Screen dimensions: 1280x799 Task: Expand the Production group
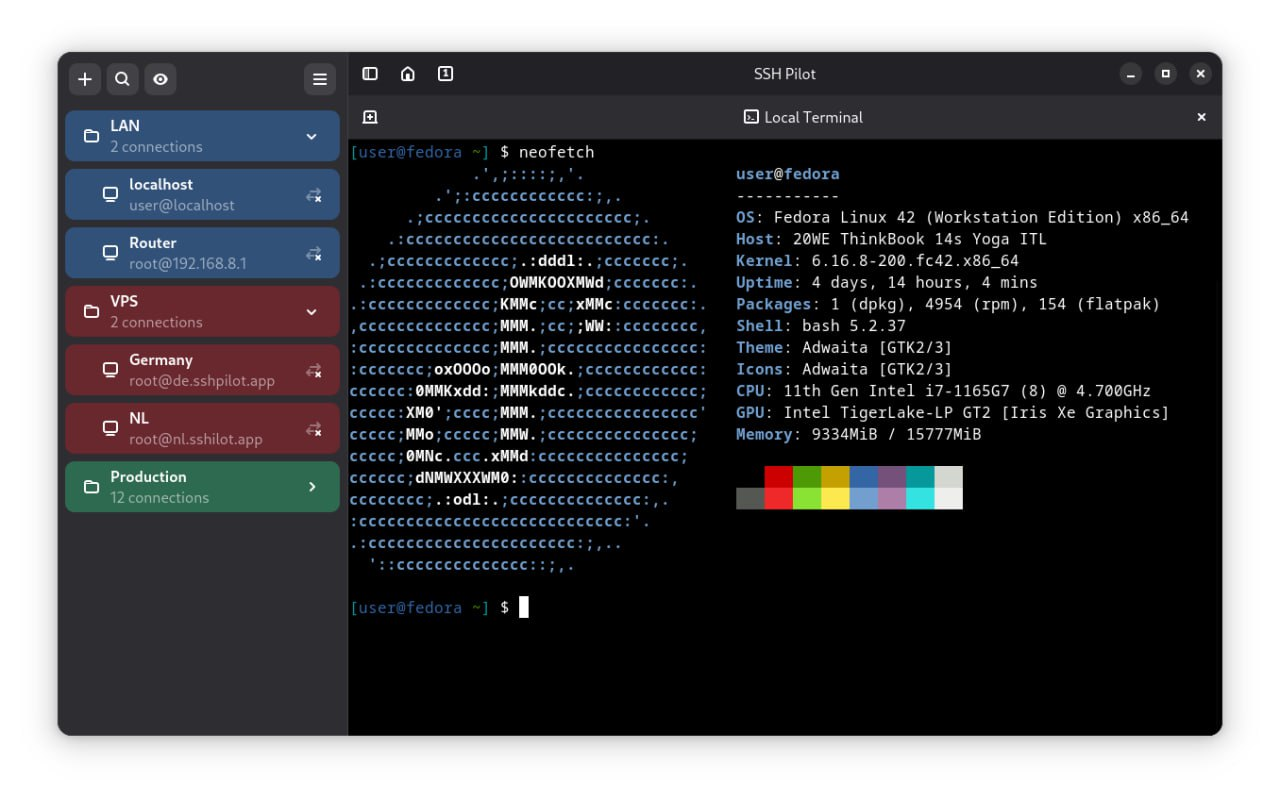(x=311, y=487)
